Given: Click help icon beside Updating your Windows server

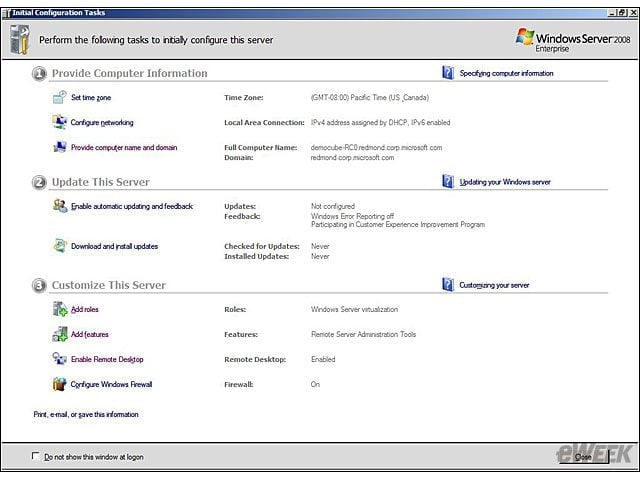Looking at the screenshot, I should click(448, 182).
